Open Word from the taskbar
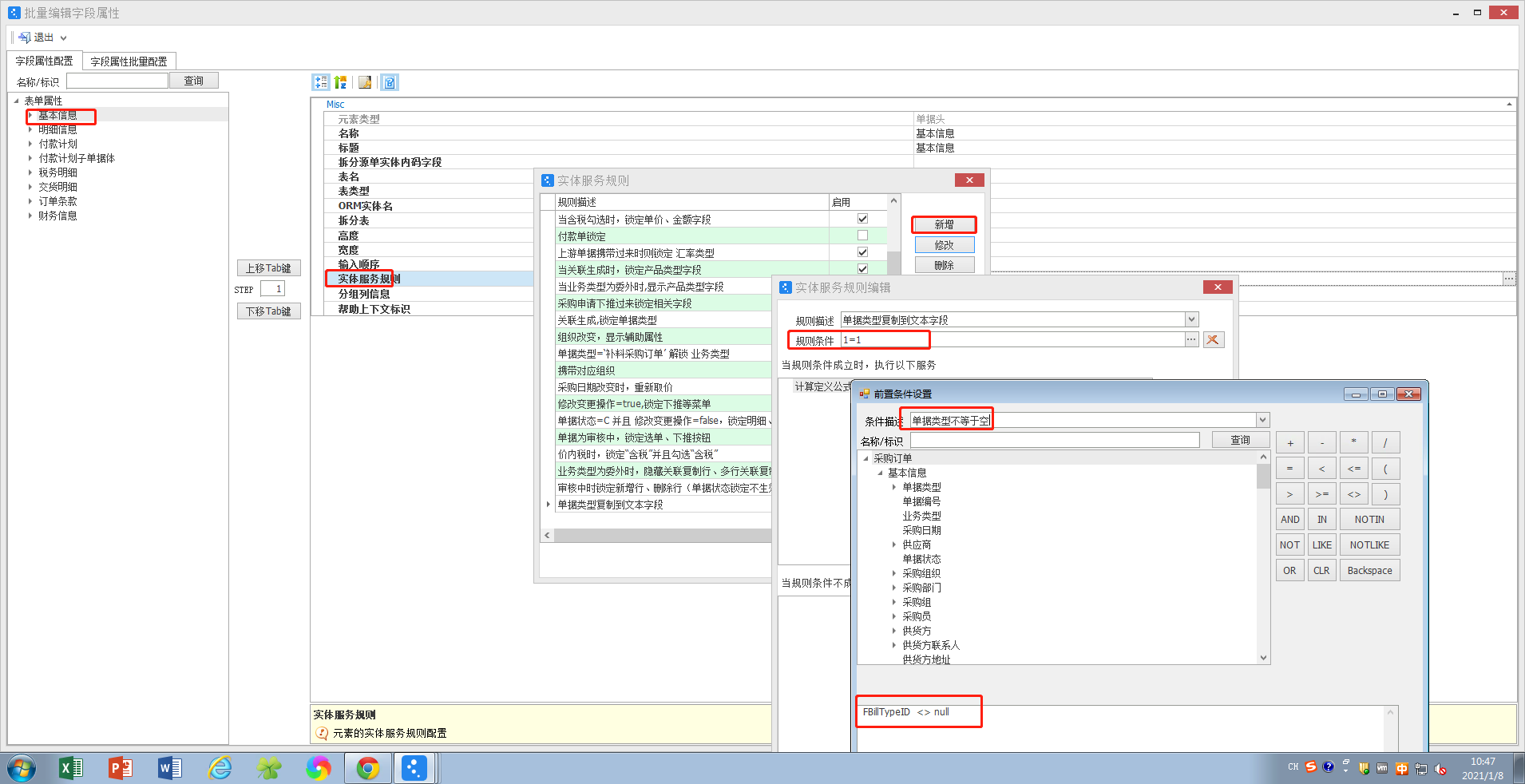The image size is (1525, 784). coord(169,769)
